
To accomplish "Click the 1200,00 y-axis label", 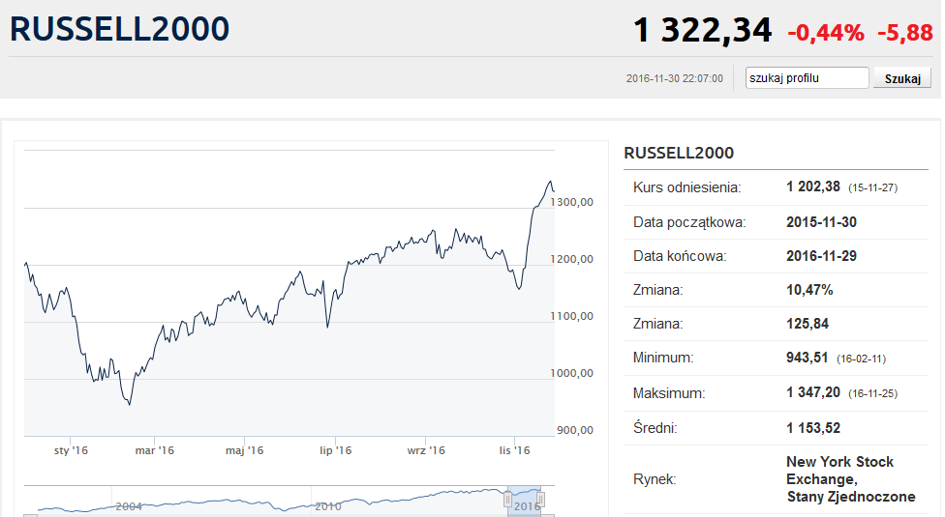I will (572, 259).
